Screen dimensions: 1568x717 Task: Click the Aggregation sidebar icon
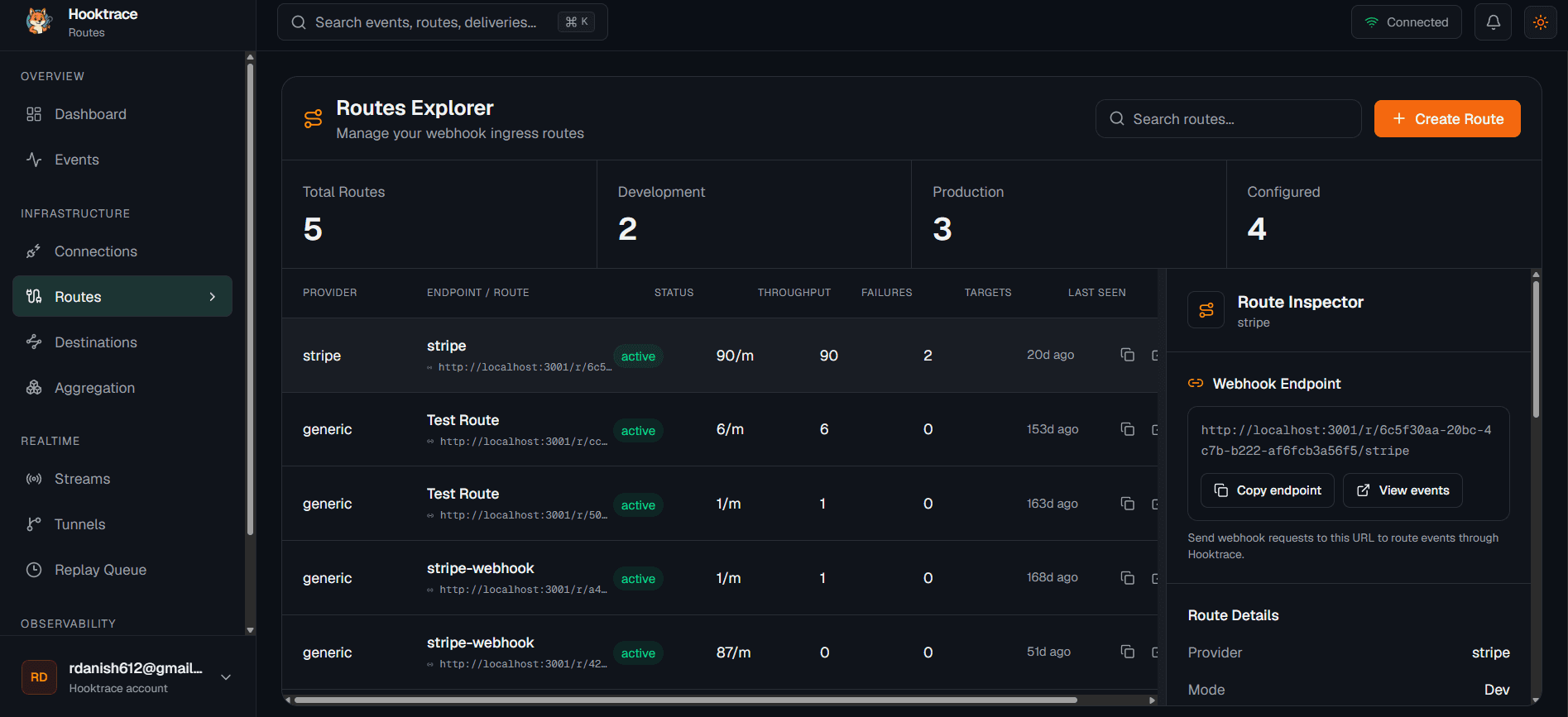pyautogui.click(x=34, y=388)
